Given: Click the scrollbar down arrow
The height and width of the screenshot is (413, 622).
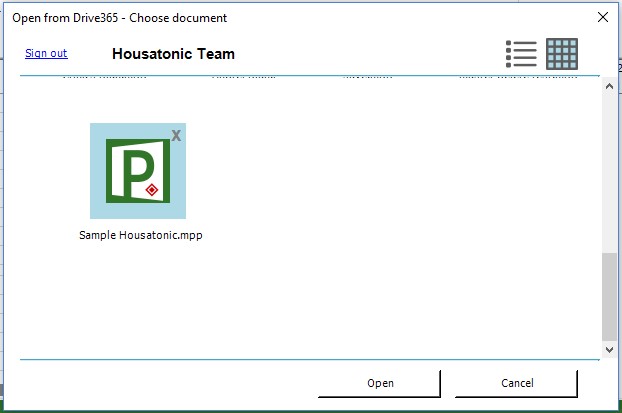Looking at the screenshot, I should pyautogui.click(x=609, y=350).
